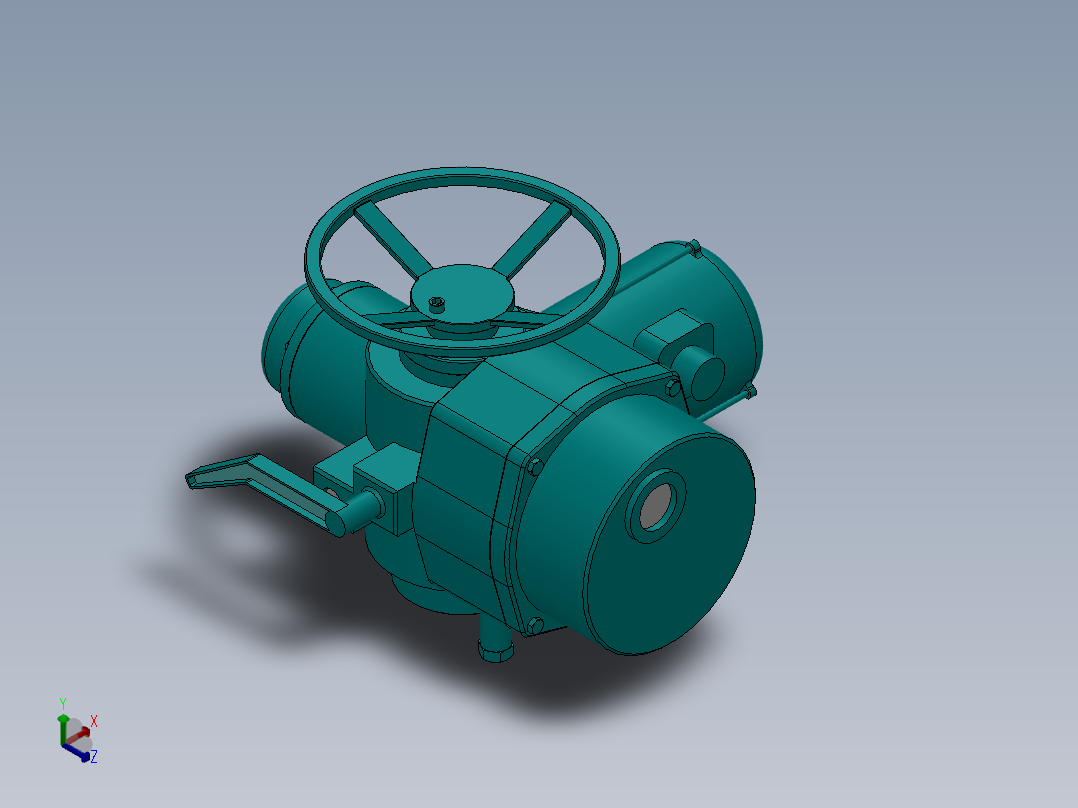This screenshot has width=1078, height=808.
Task: Click the blue Z axis of the triad
Action: [x=77, y=753]
